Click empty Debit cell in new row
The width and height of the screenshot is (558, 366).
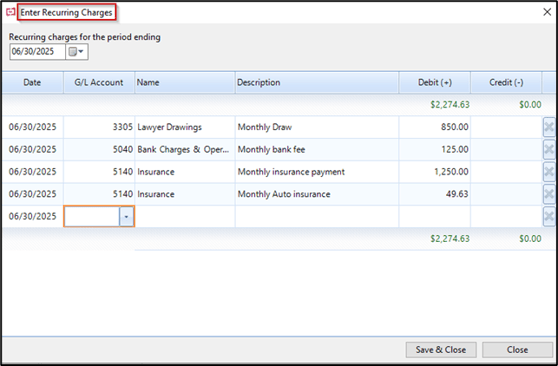tap(435, 216)
